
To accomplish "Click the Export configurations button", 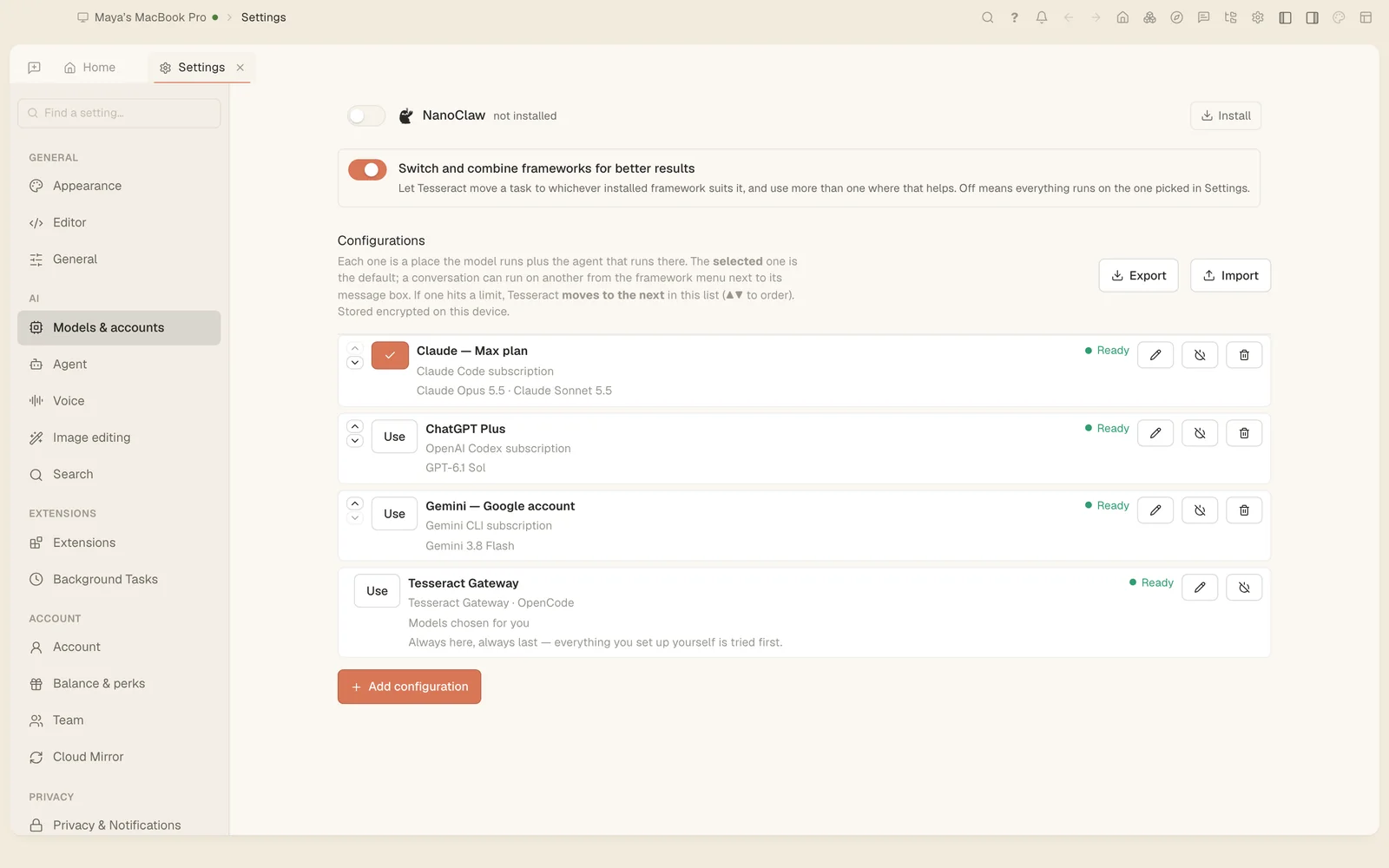I will pos(1139,275).
